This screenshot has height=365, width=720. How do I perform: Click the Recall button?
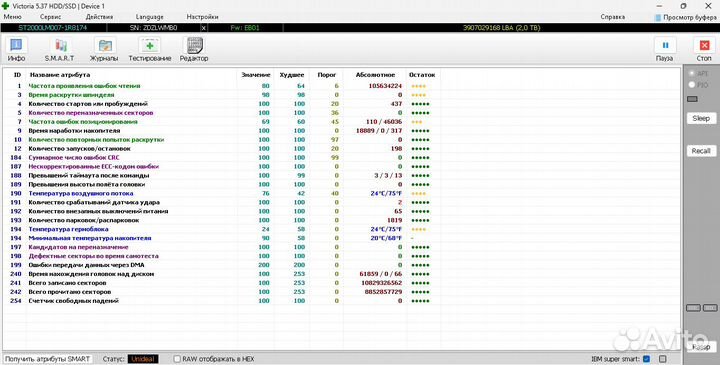click(701, 151)
